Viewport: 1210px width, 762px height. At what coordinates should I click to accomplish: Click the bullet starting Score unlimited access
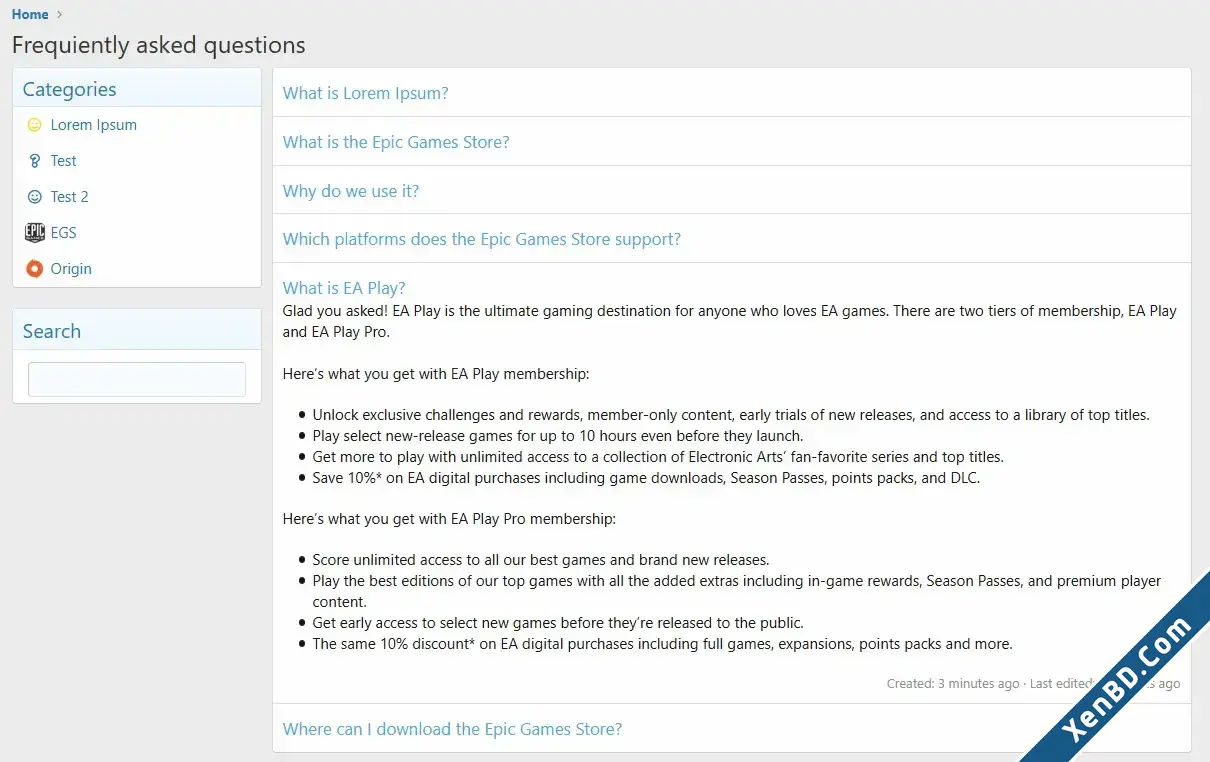pos(541,560)
